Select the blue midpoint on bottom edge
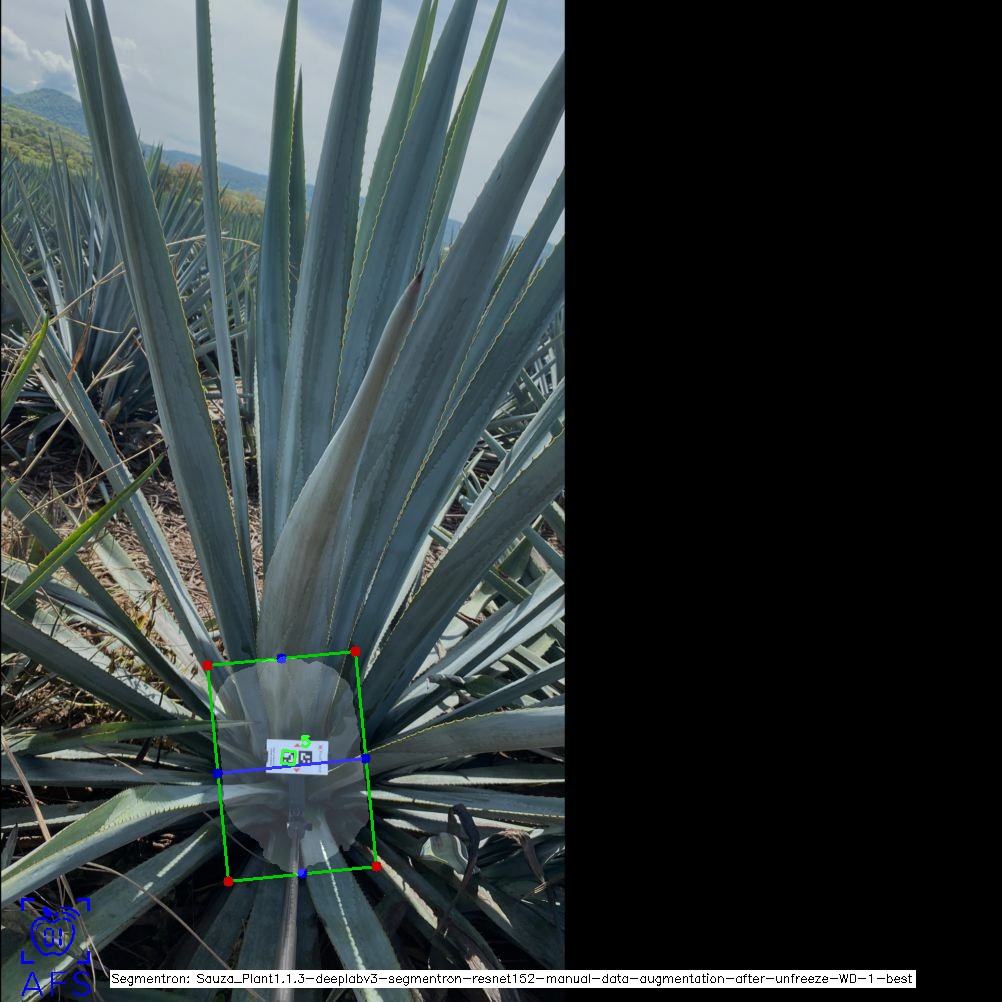 point(302,874)
